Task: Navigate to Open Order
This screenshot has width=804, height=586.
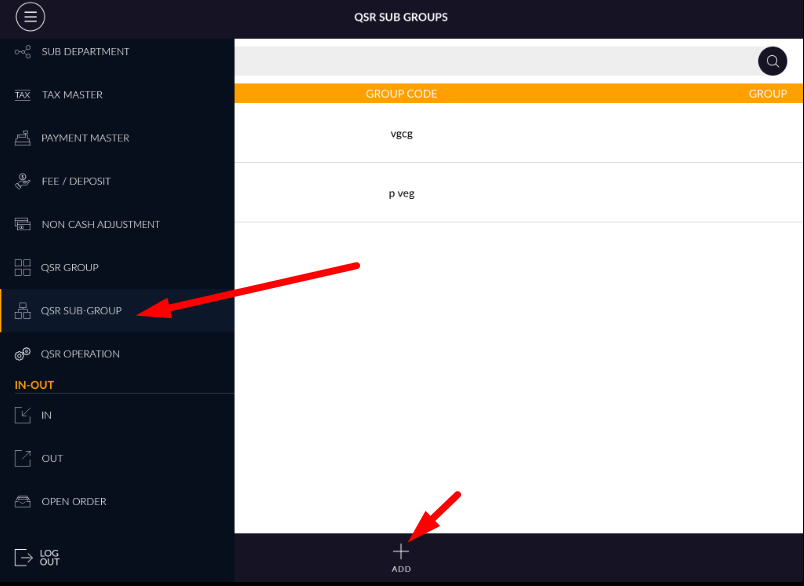Action: [x=73, y=502]
